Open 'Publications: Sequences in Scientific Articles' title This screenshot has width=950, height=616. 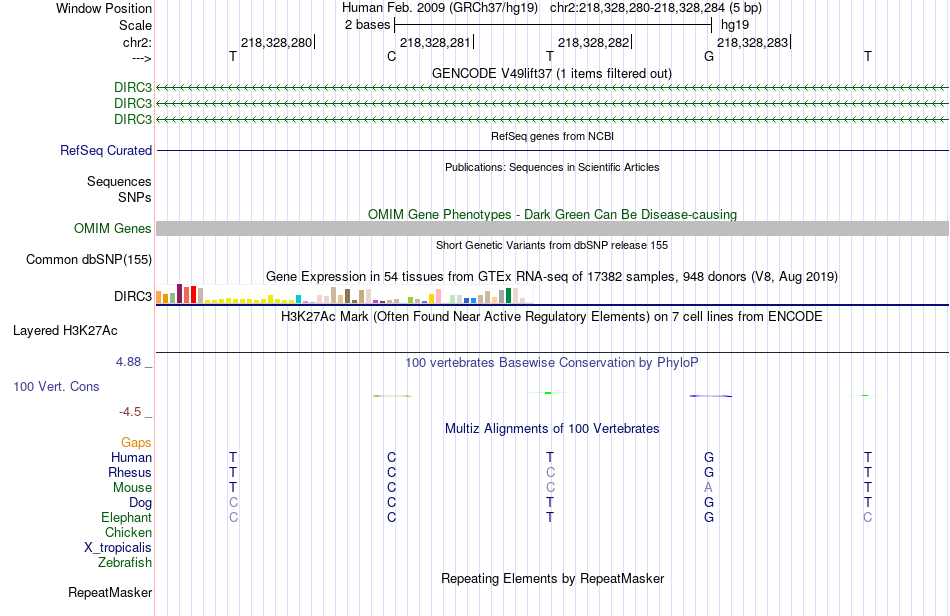coord(552,167)
